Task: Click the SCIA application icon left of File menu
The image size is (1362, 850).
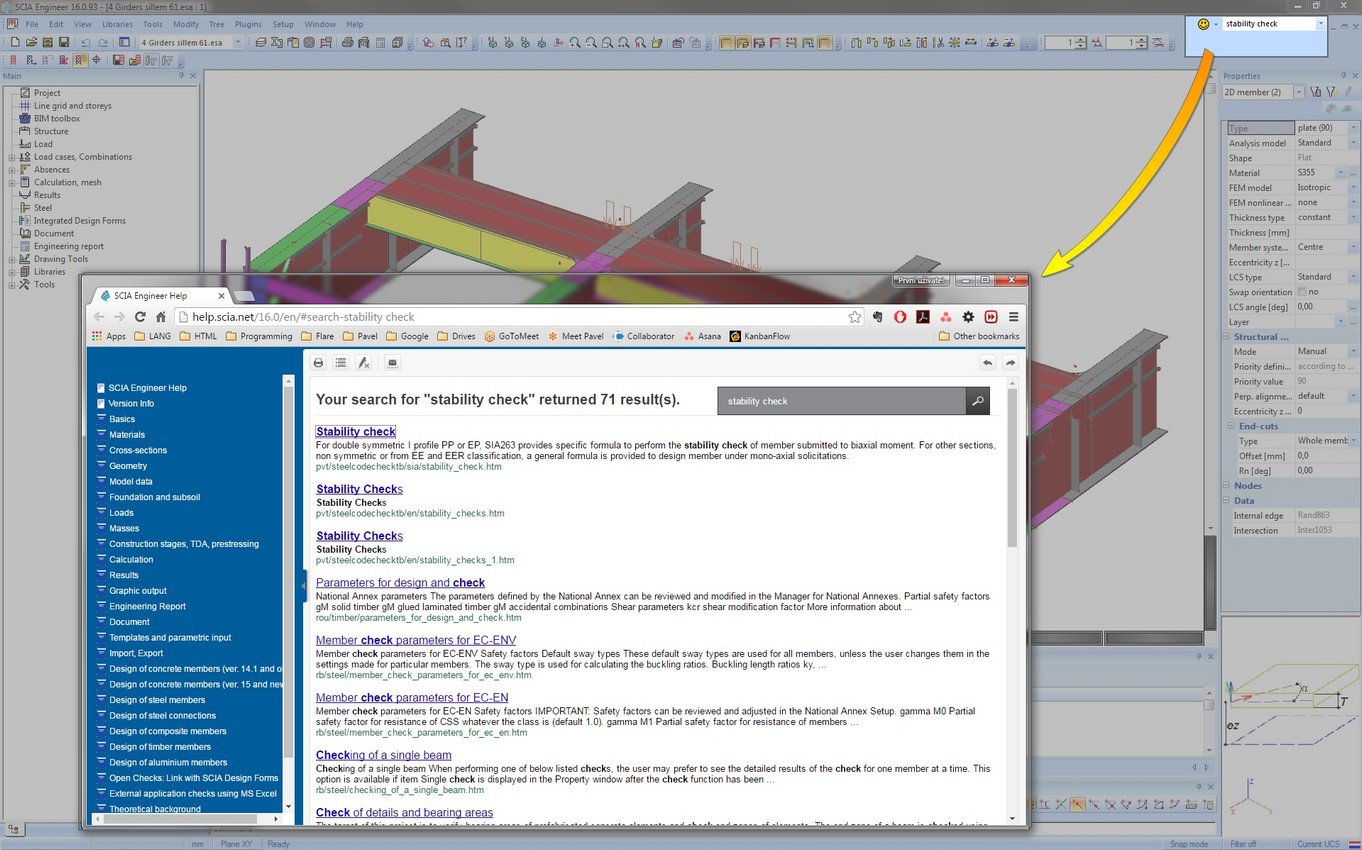Action: [11, 23]
